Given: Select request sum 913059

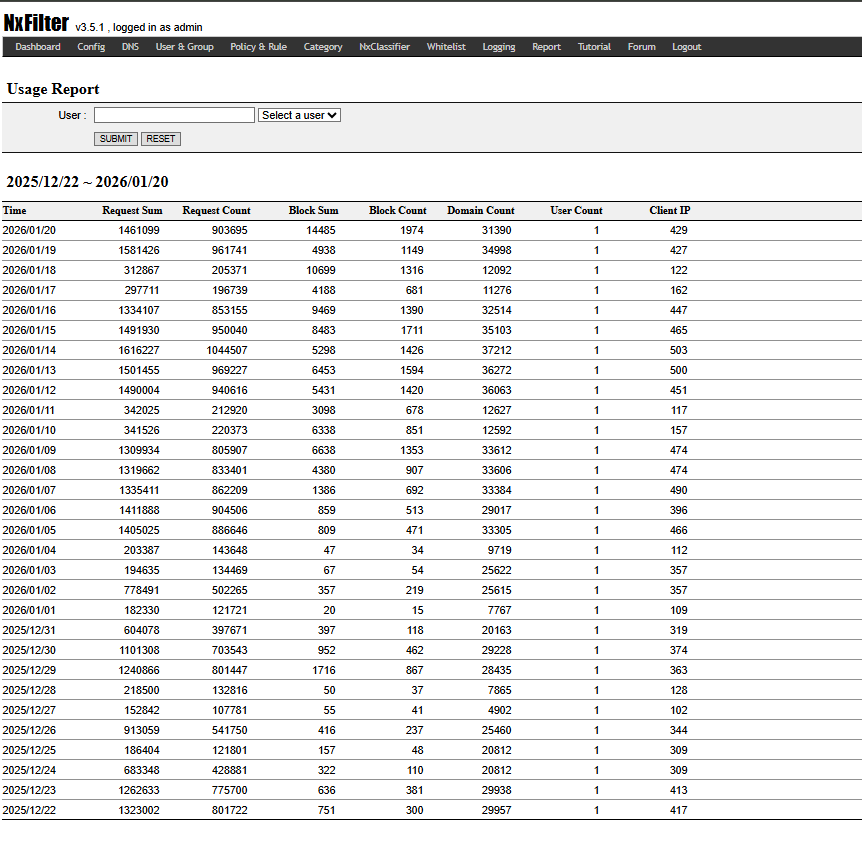Looking at the screenshot, I should pyautogui.click(x=141, y=730).
